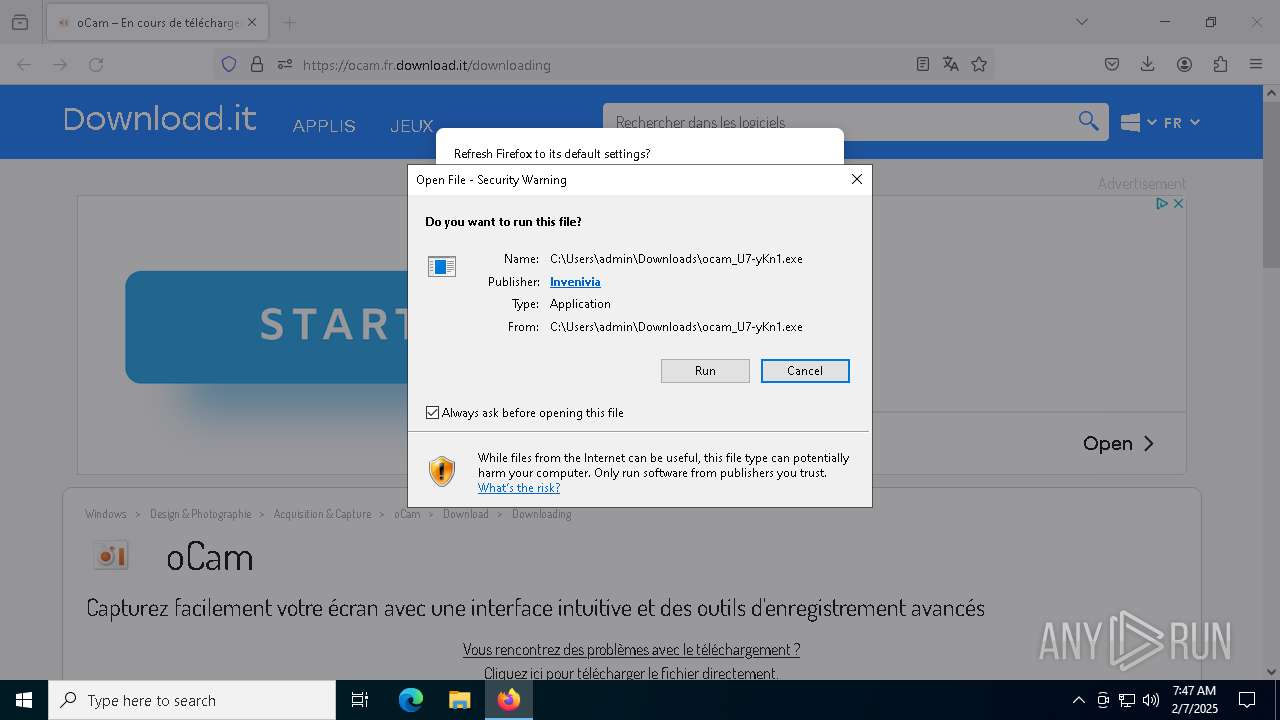Close the Open File security warning dialog
1280x720 pixels.
pyautogui.click(x=856, y=179)
